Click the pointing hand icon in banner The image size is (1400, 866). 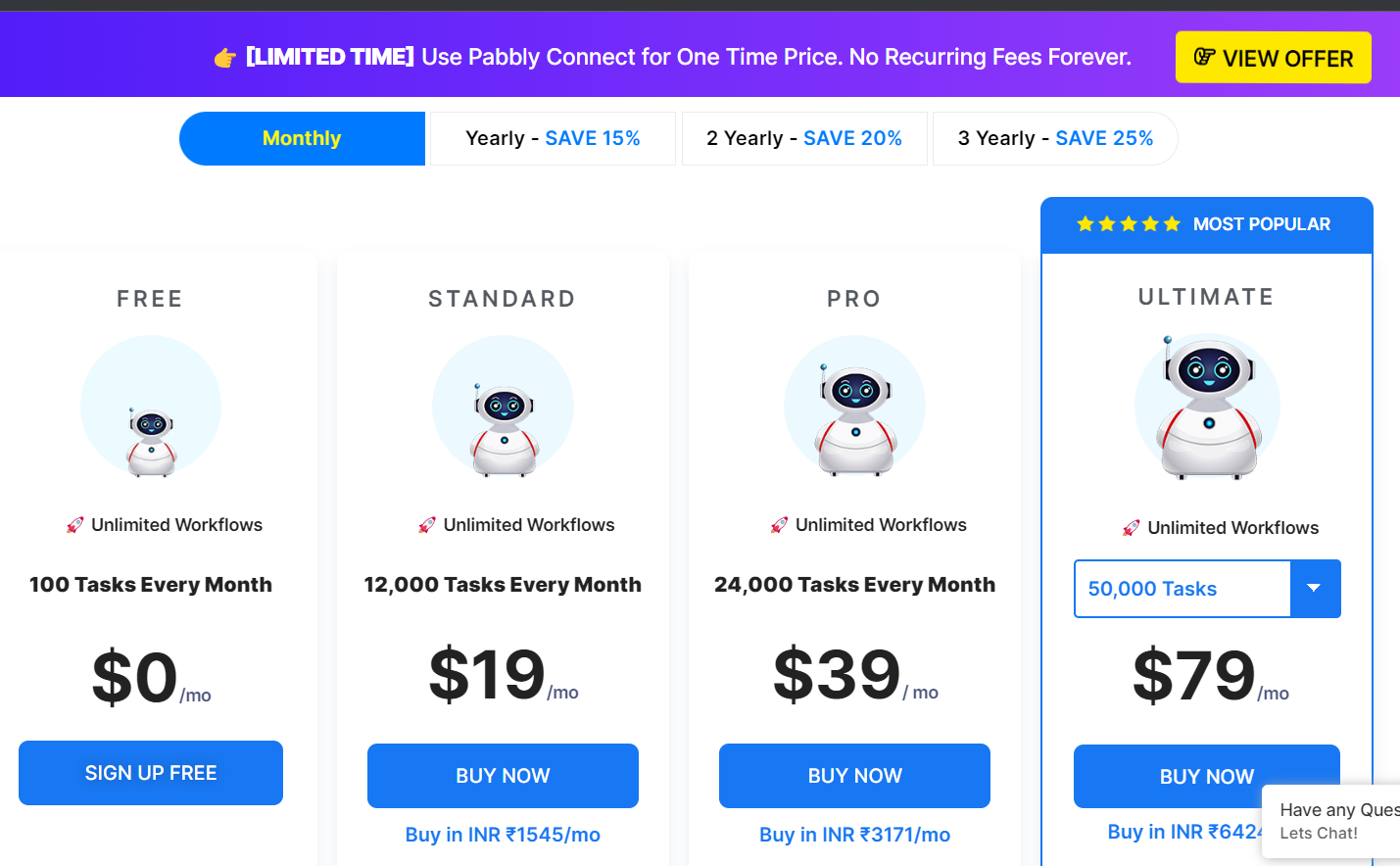pos(225,58)
